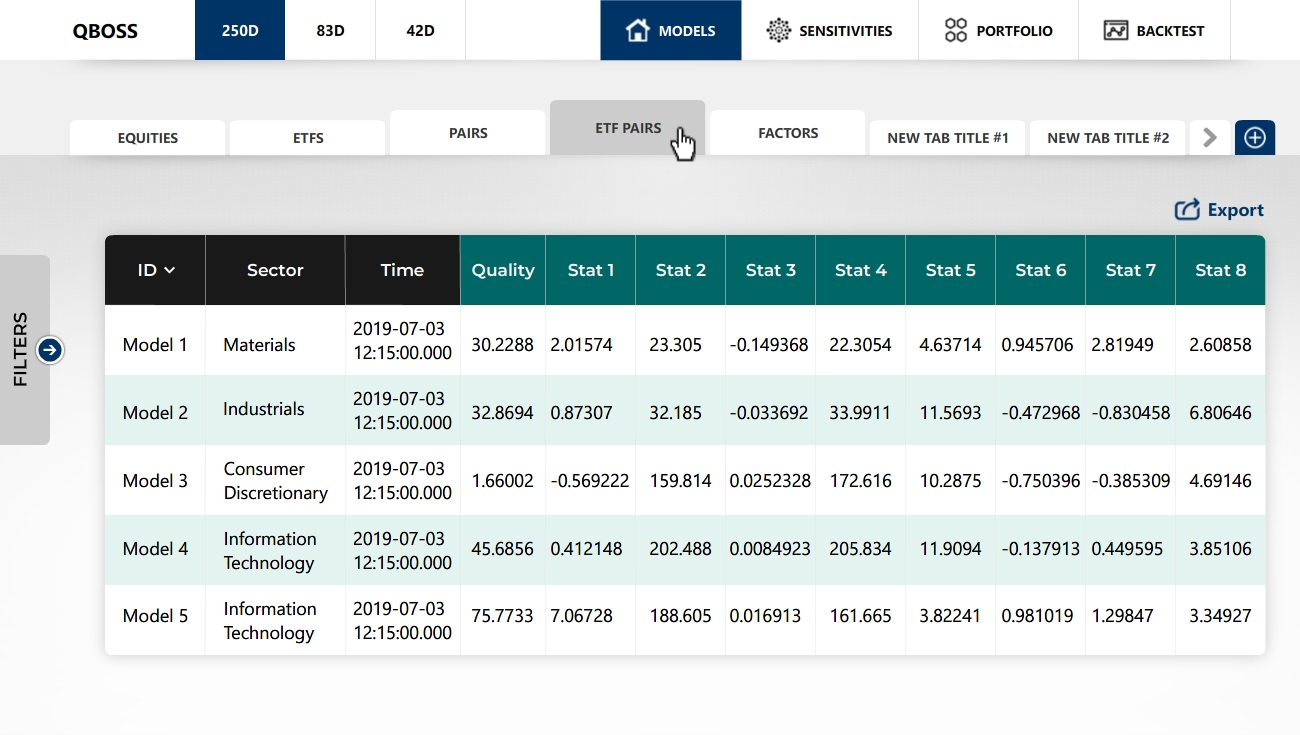Expand Filters panel with arrow icon
Image resolution: width=1300 pixels, height=735 pixels.
pyautogui.click(x=50, y=350)
